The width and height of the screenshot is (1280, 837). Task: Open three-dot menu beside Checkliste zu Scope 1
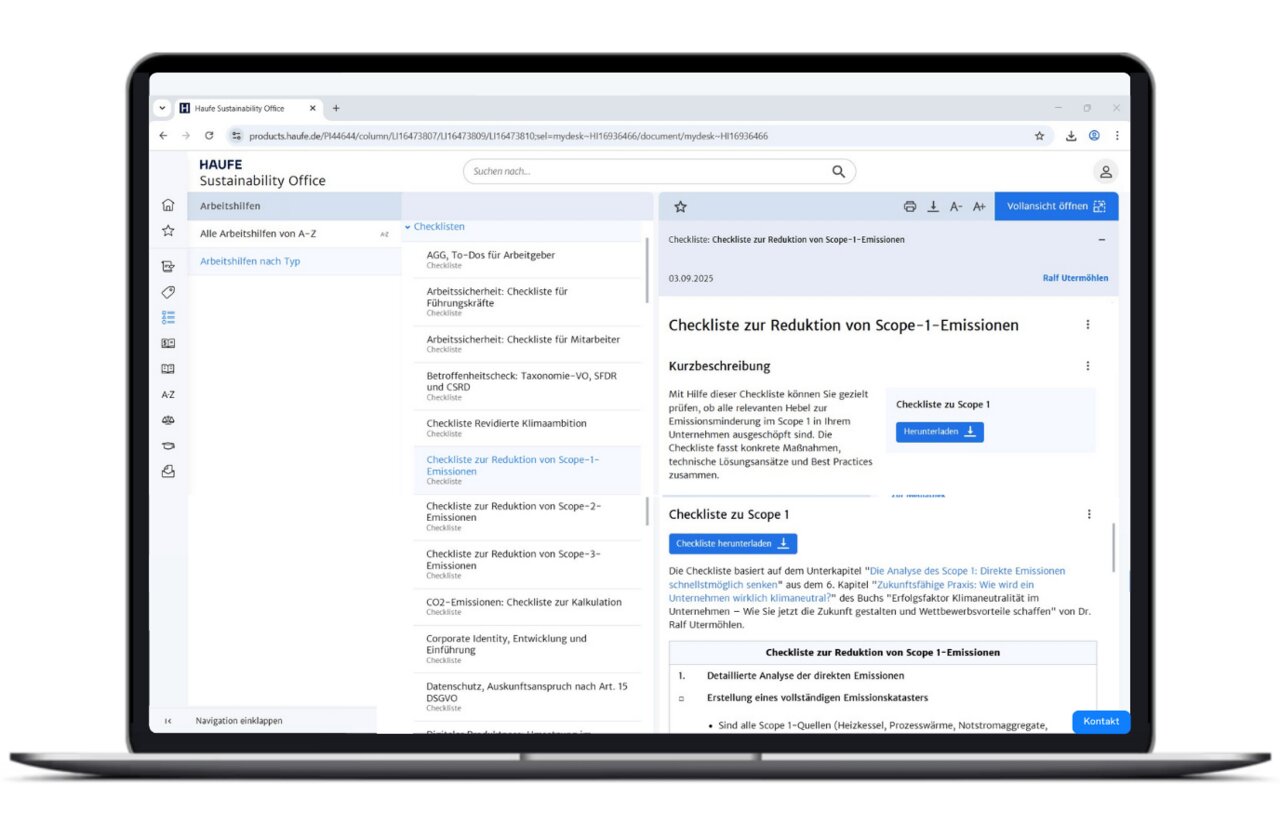point(1089,514)
